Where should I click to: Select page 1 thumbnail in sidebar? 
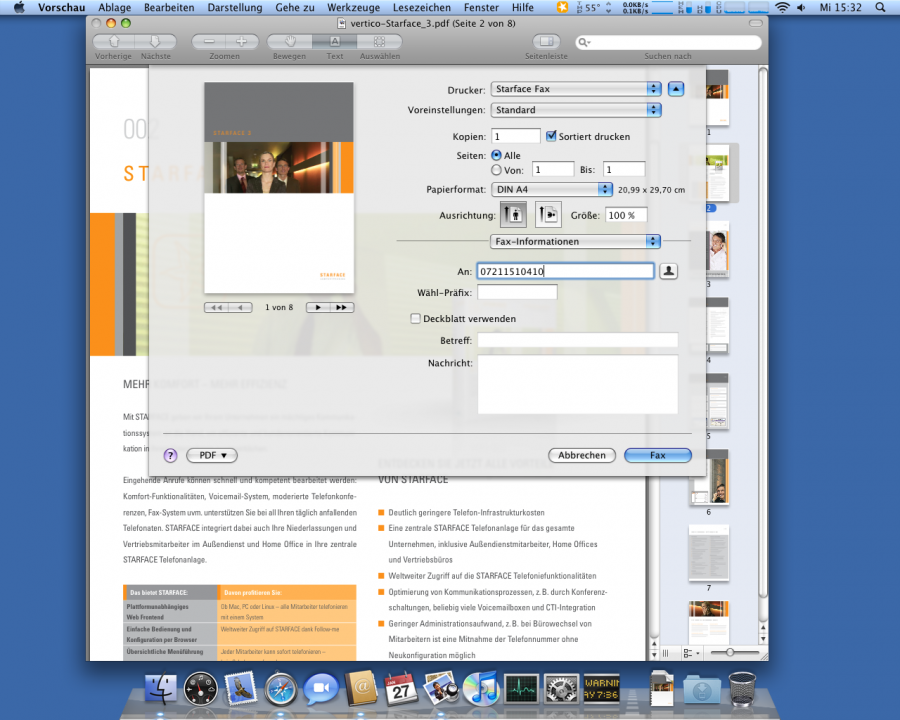(716, 97)
